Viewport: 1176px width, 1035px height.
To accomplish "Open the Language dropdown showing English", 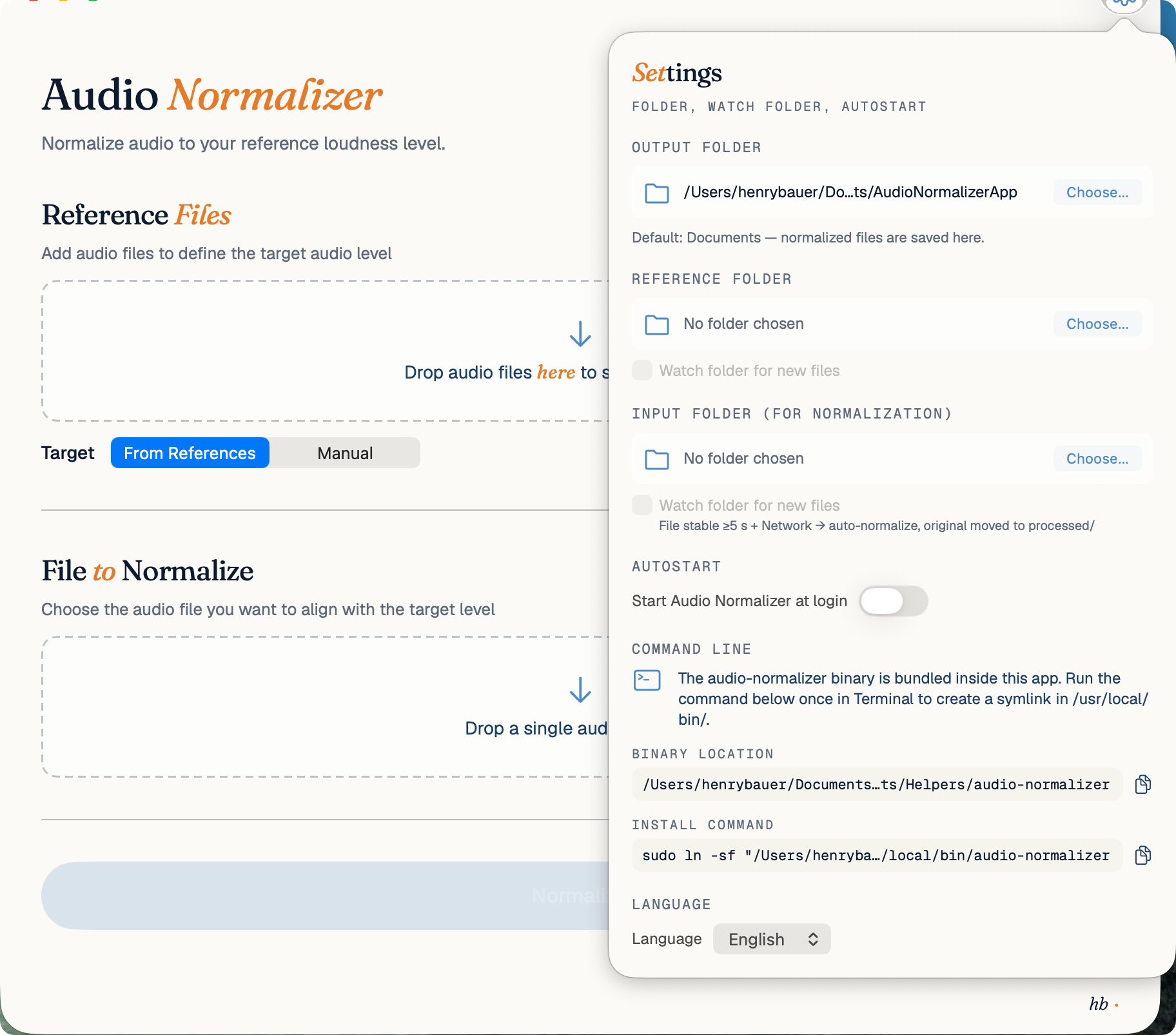I will pyautogui.click(x=772, y=939).
